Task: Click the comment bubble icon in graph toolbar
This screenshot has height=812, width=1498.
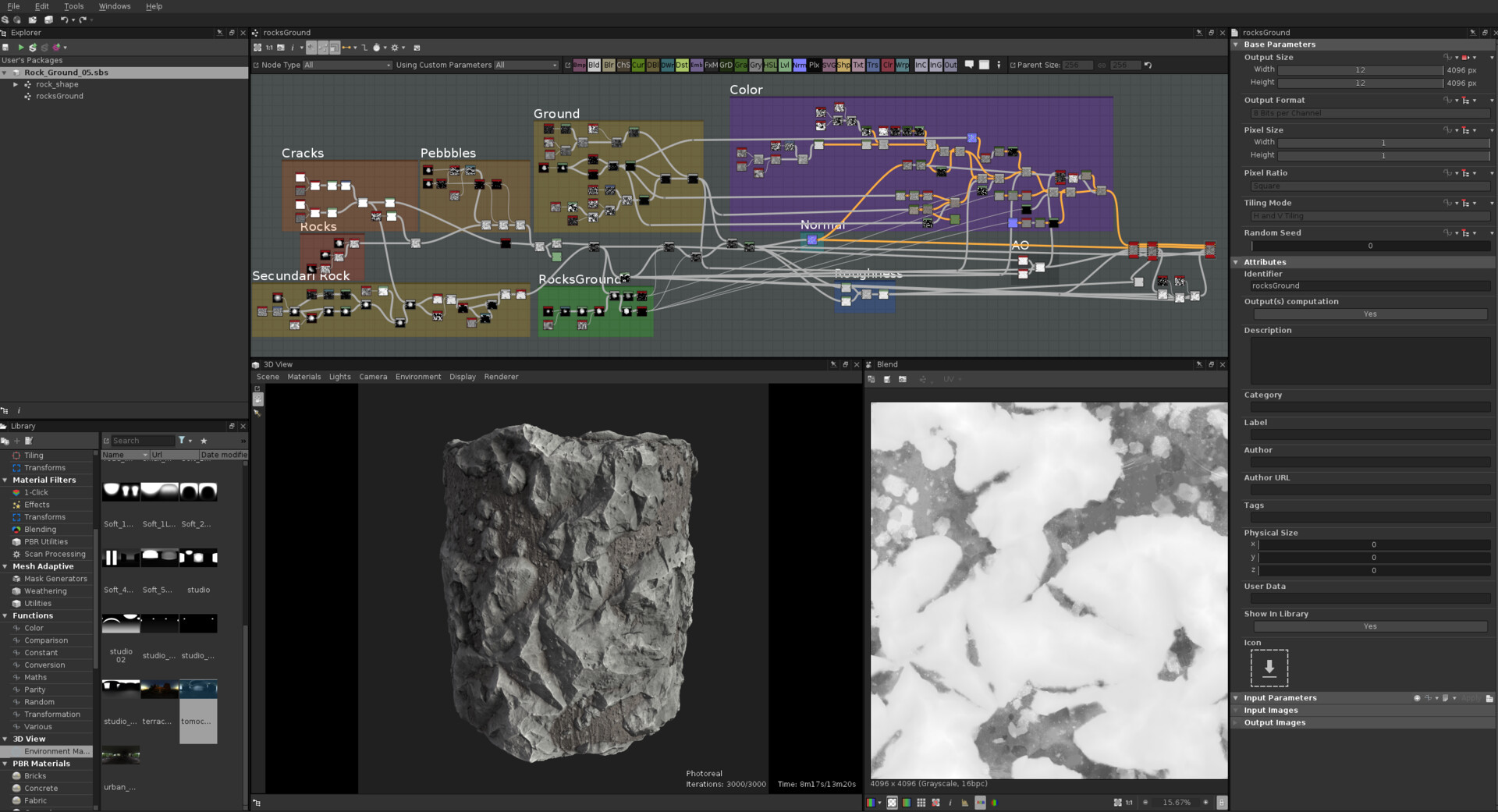Action: 970,65
